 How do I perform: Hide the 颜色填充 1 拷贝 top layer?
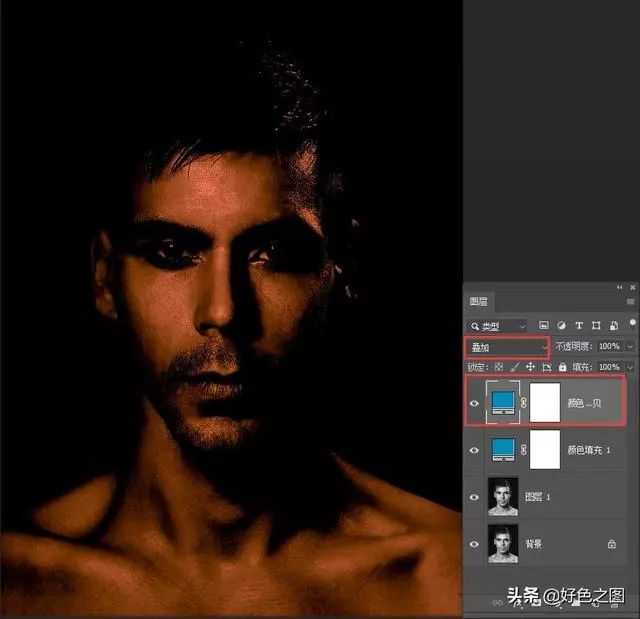coord(474,403)
